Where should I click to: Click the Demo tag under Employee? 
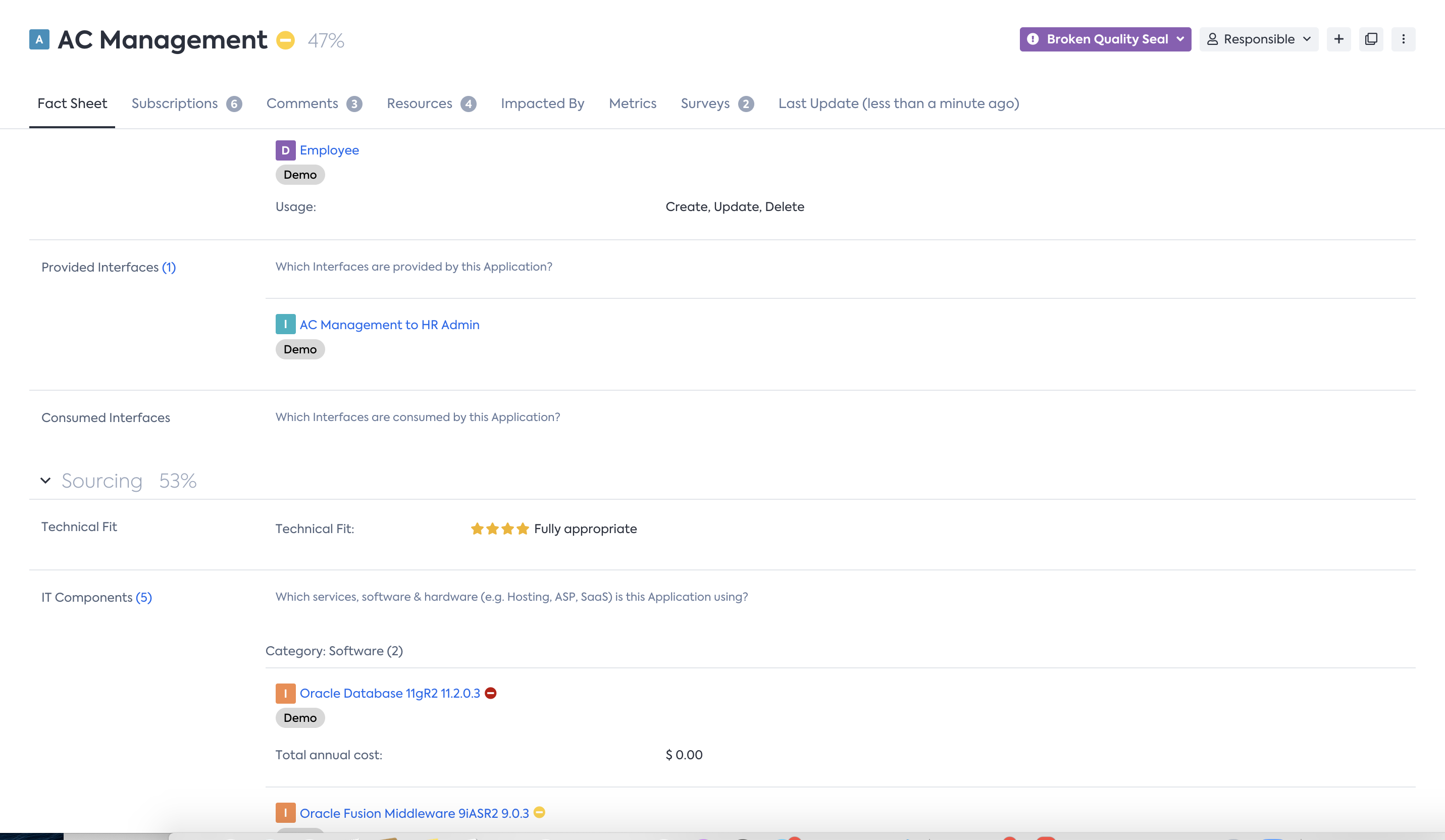[x=300, y=175]
